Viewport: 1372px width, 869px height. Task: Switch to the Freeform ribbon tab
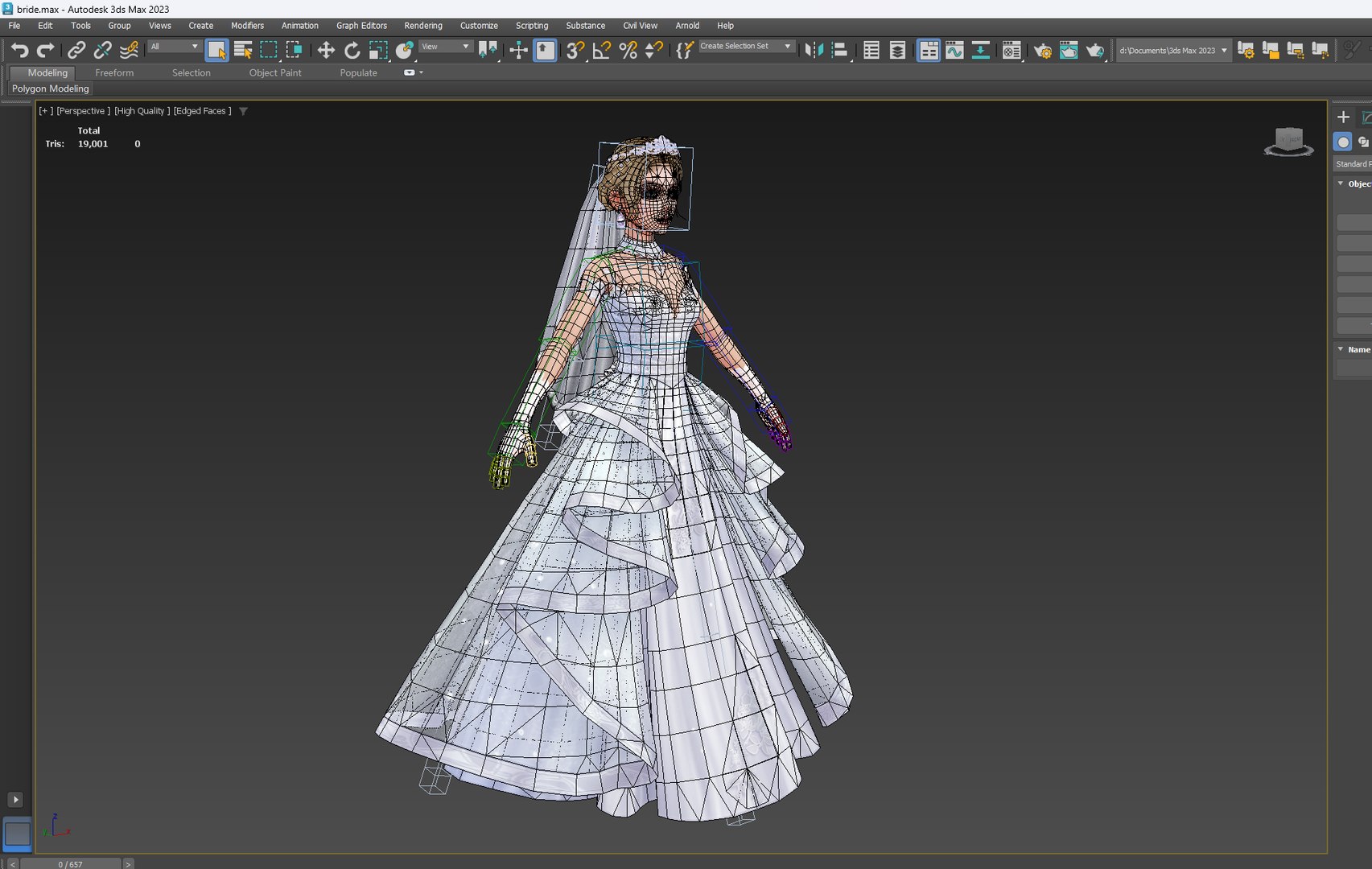point(114,72)
